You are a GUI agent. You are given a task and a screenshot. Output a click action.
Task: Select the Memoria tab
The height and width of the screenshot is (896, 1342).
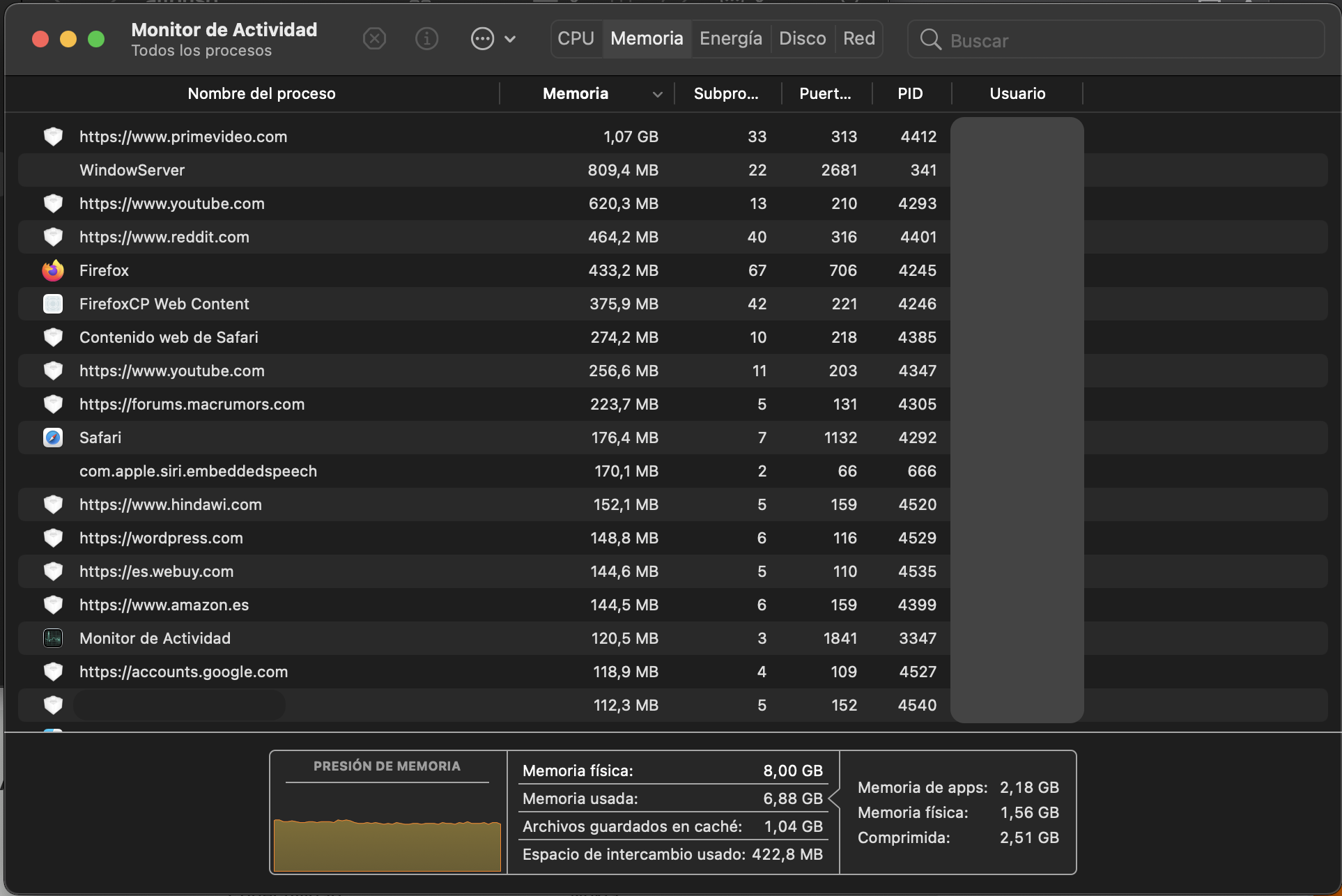pyautogui.click(x=647, y=39)
